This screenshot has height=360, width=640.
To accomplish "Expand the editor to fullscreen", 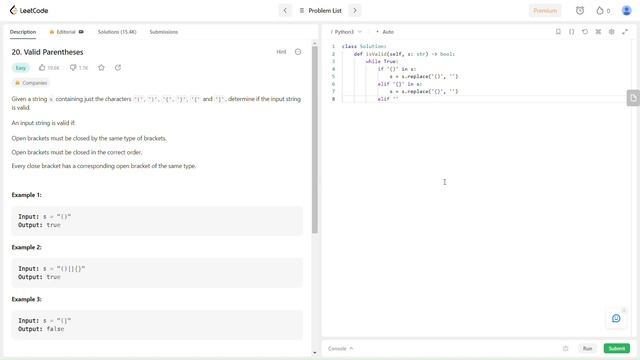I will (x=625, y=32).
